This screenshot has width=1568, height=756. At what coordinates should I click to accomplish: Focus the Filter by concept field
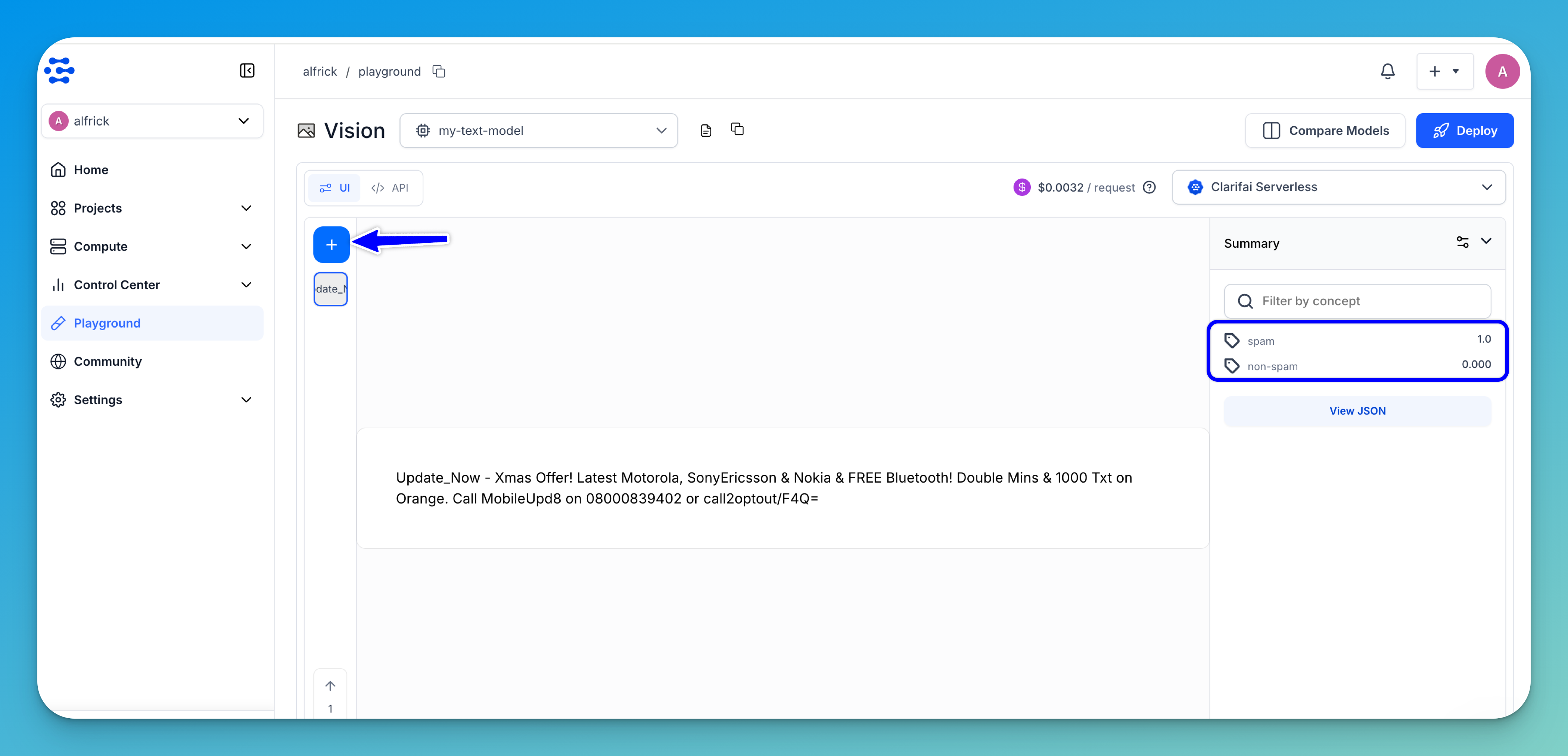pos(1357,301)
